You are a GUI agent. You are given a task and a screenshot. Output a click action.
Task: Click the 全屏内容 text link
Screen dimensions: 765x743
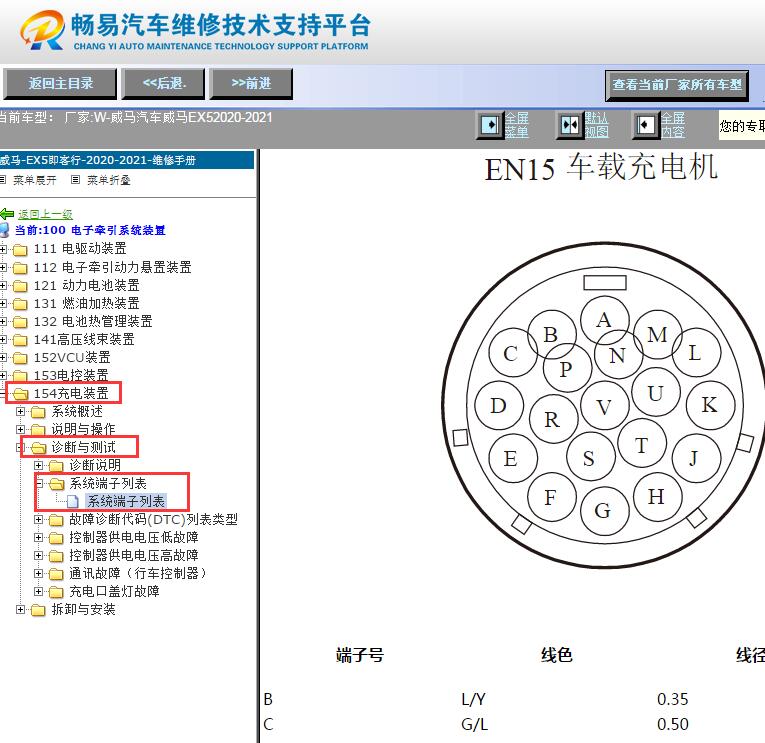click(673, 125)
